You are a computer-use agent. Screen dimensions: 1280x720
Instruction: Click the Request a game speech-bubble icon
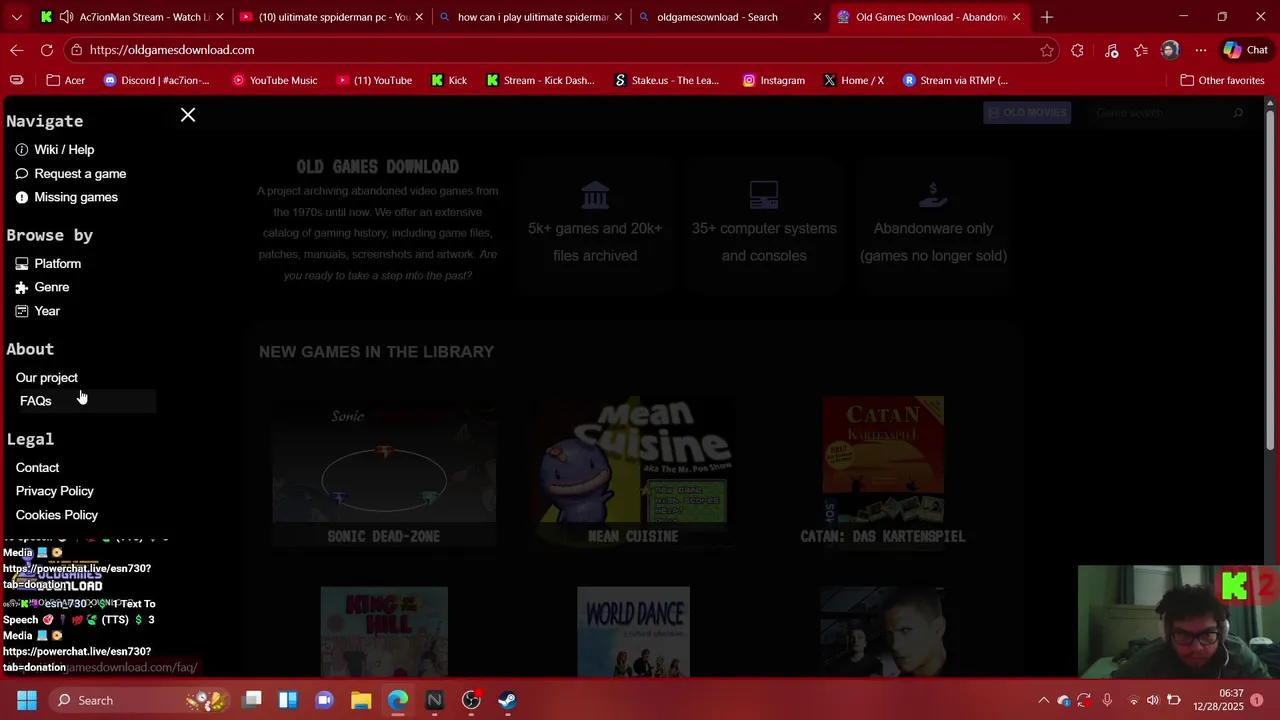click(22, 173)
